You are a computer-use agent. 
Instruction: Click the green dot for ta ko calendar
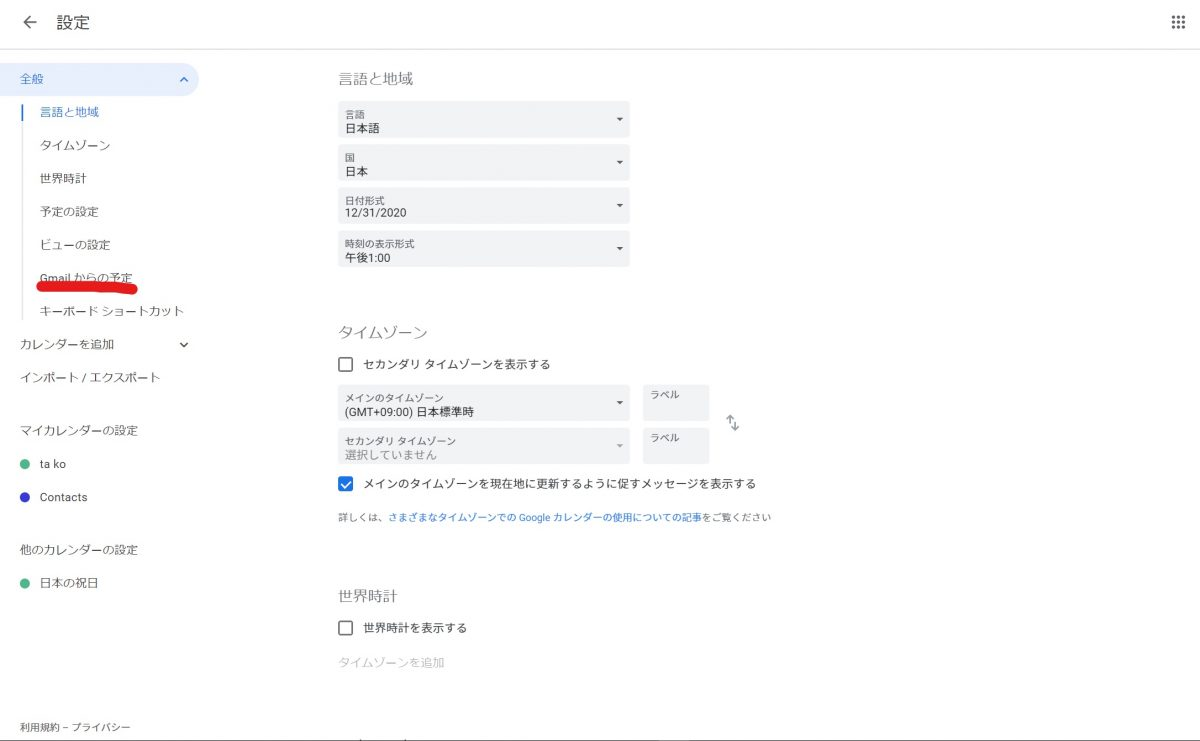25,464
